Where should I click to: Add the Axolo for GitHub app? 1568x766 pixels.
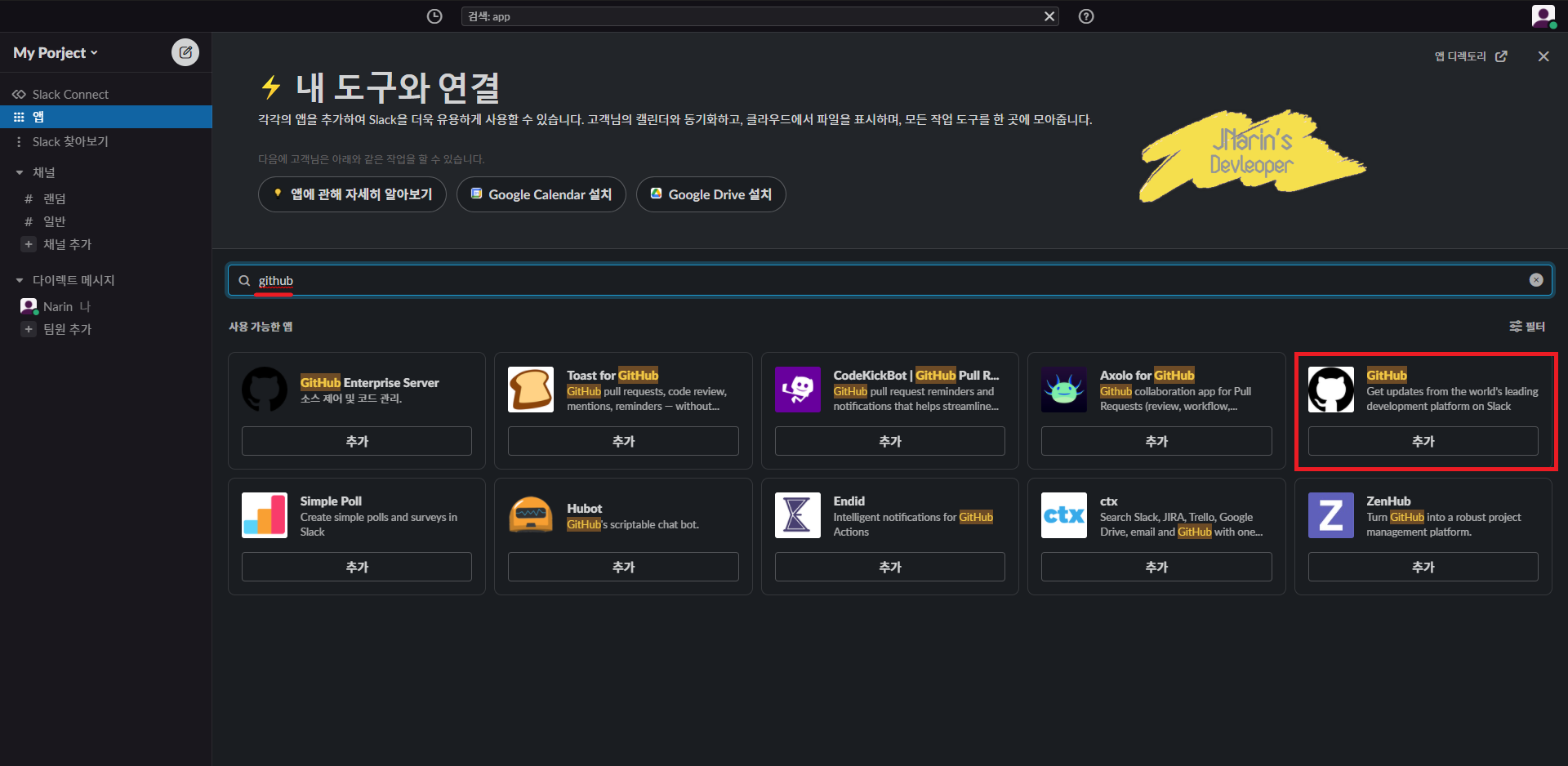click(x=1156, y=441)
